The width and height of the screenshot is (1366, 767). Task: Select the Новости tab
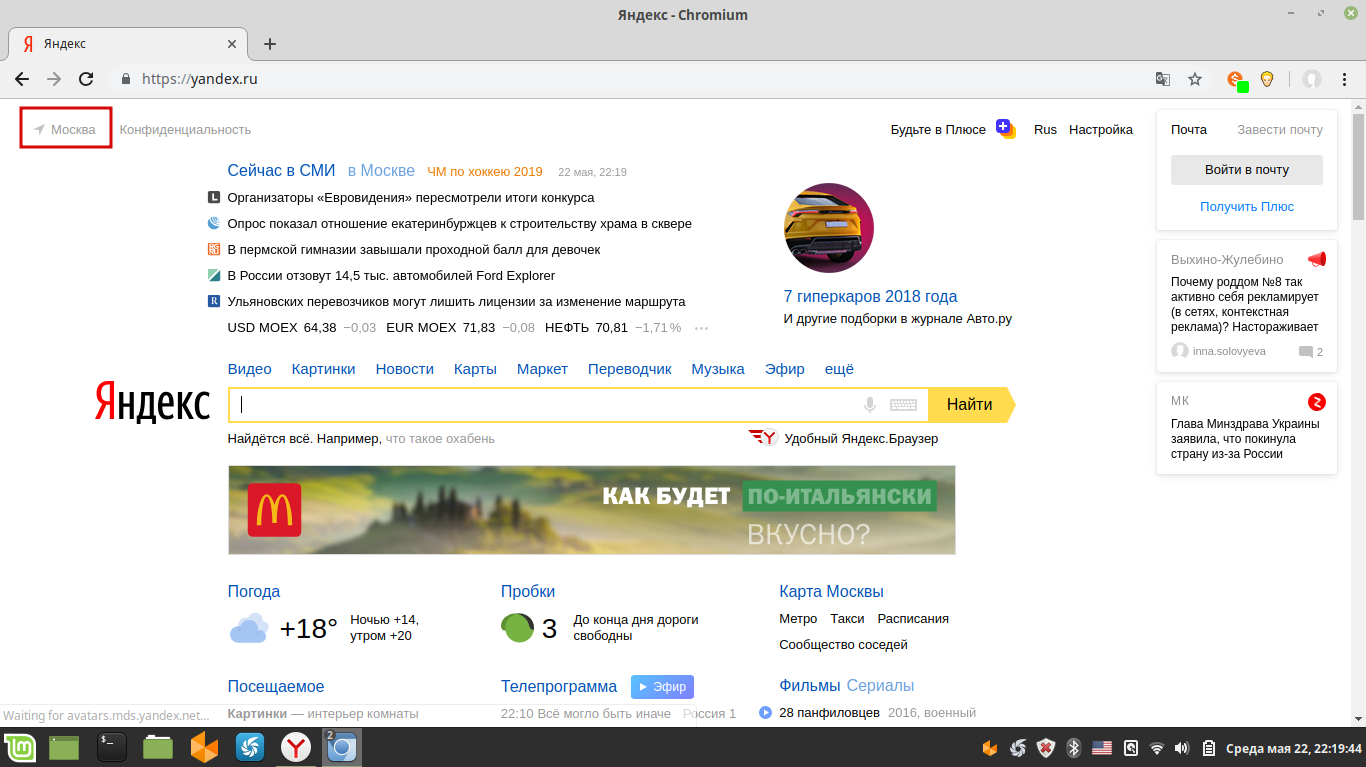coord(404,368)
